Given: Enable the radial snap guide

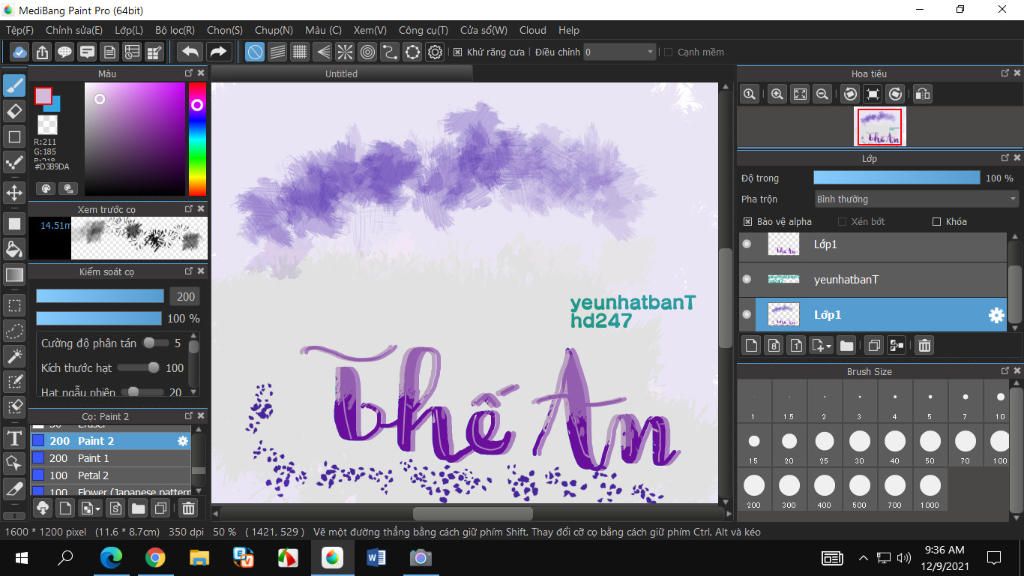Looking at the screenshot, I should point(345,52).
